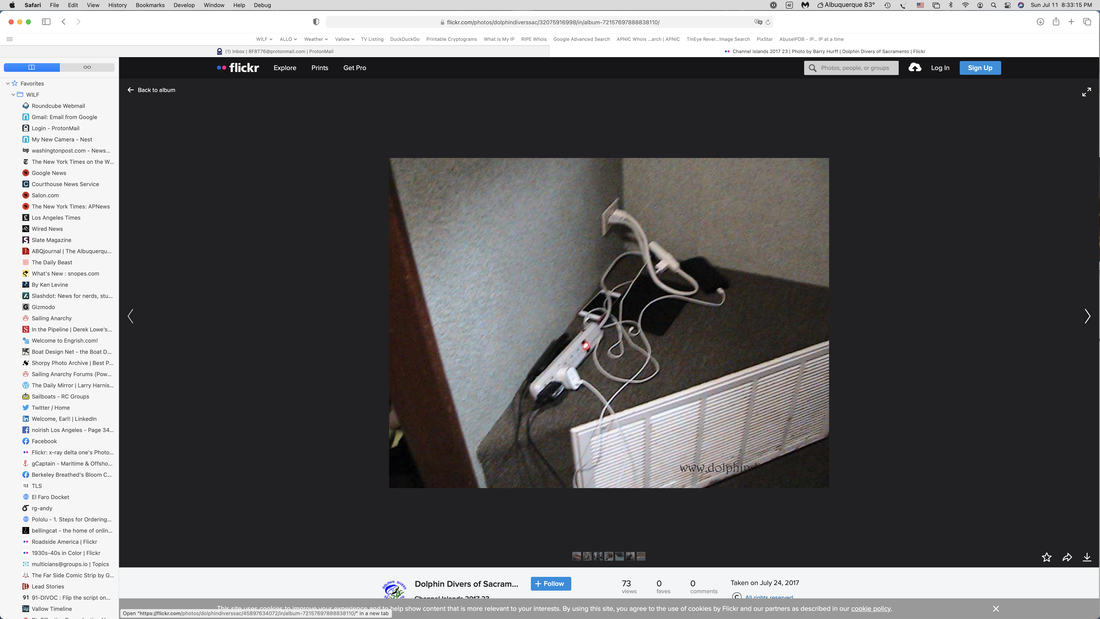Go to the next photo arrow

click(x=1087, y=316)
